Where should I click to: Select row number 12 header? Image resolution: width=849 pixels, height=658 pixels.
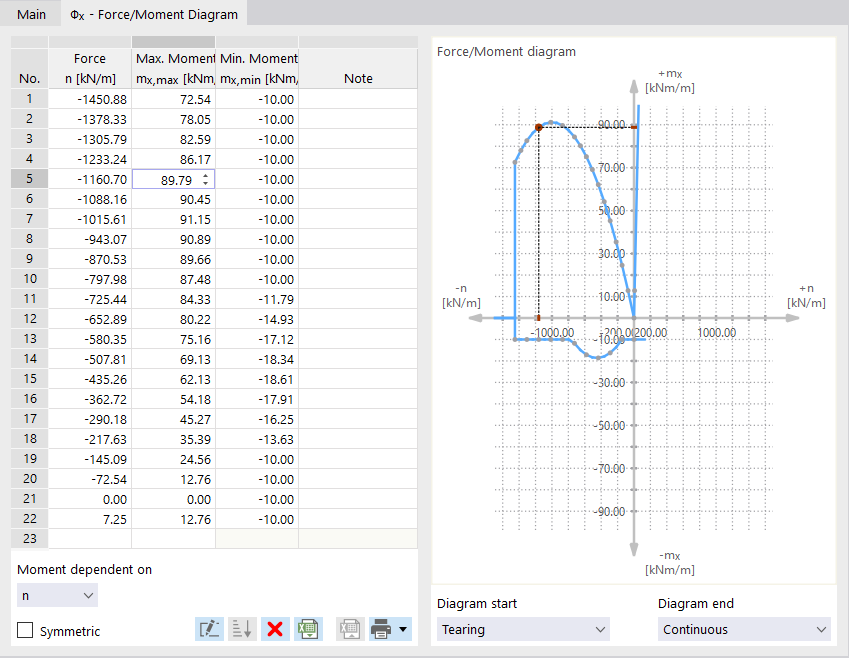pos(29,319)
